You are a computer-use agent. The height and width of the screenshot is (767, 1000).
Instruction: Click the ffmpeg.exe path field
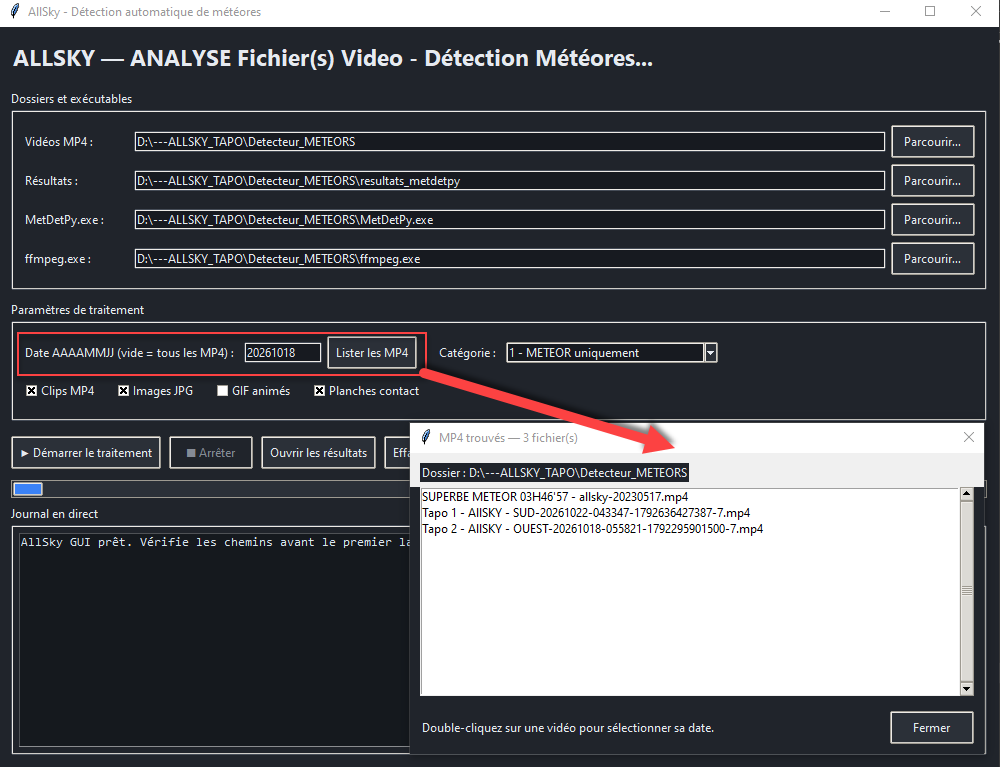click(510, 259)
